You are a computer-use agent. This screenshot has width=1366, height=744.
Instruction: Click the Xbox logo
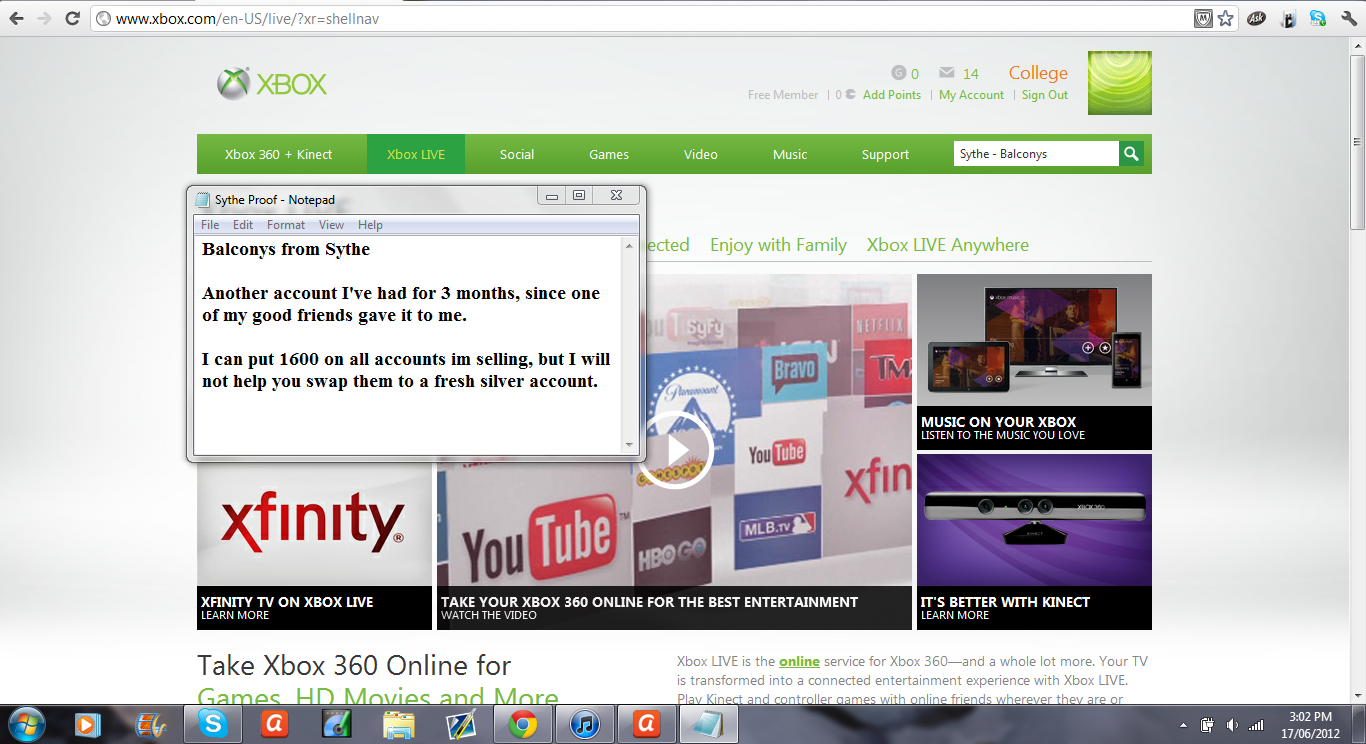[272, 84]
